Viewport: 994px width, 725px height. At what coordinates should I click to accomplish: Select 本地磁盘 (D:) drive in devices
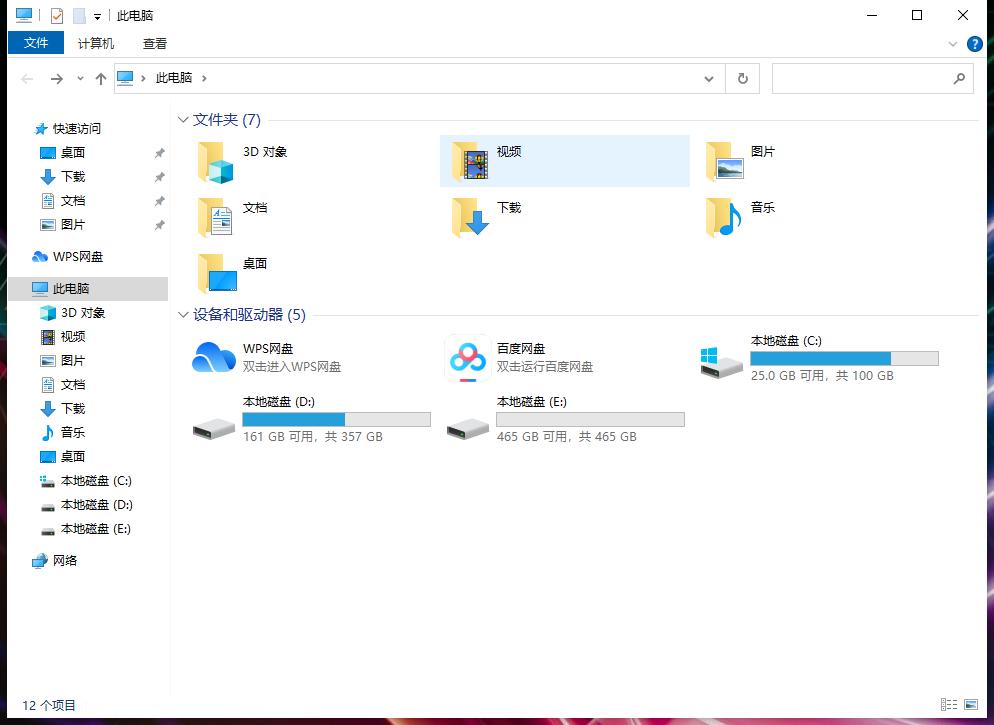(x=311, y=419)
